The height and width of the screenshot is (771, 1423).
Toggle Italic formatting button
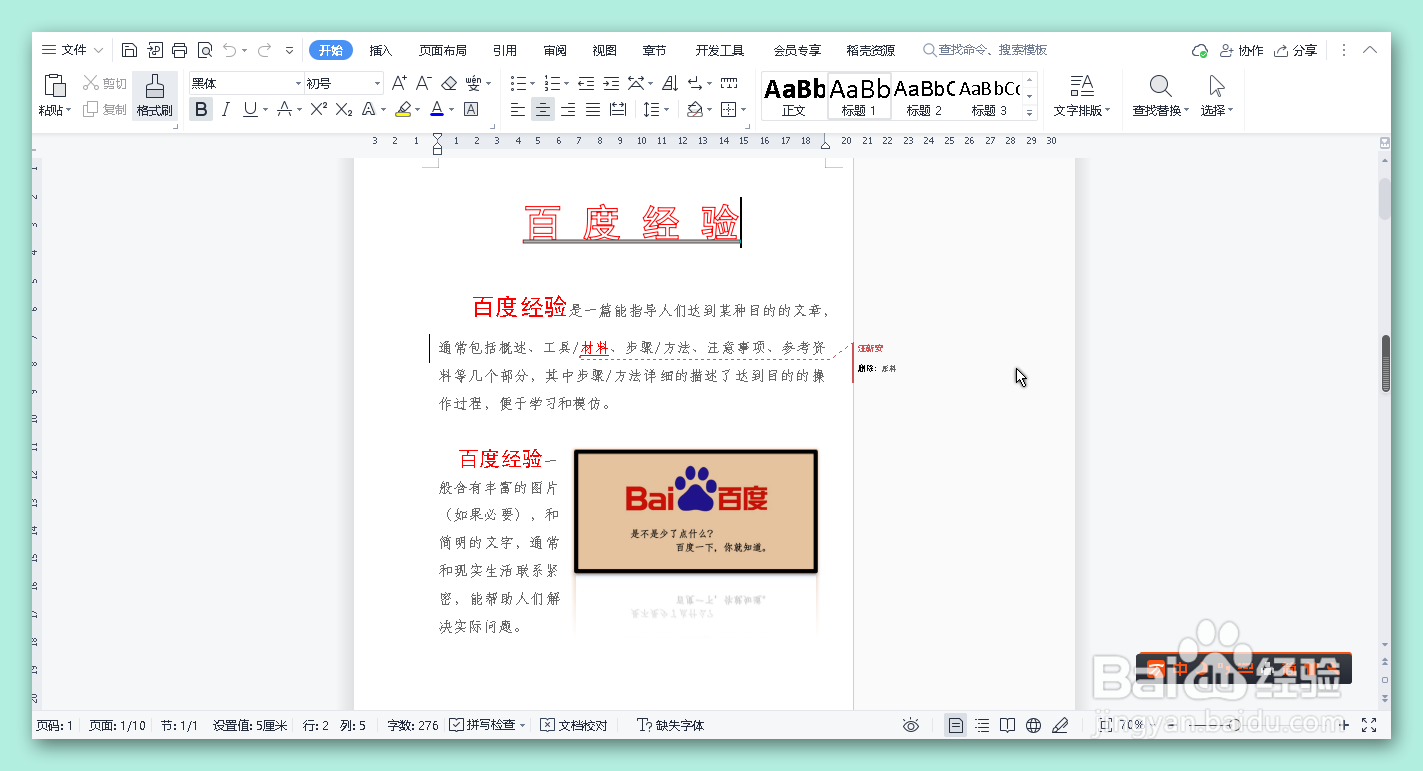[226, 109]
